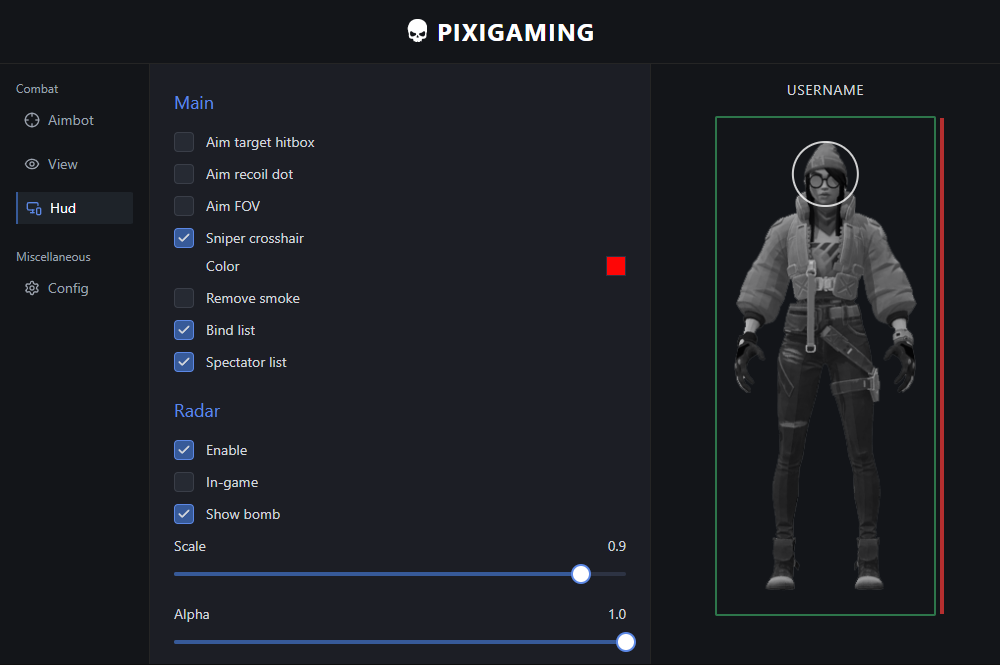Click the Miscellaneous category label
The height and width of the screenshot is (665, 1000).
click(x=54, y=257)
